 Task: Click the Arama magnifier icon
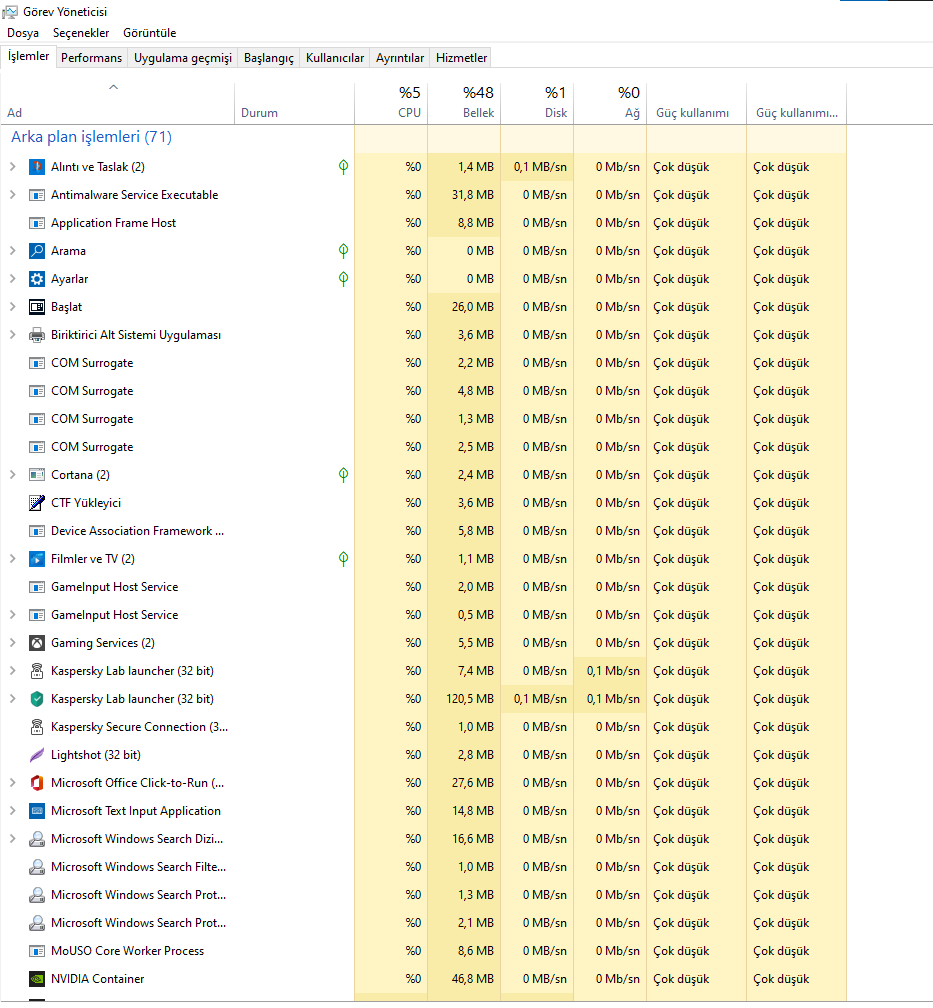coord(37,251)
